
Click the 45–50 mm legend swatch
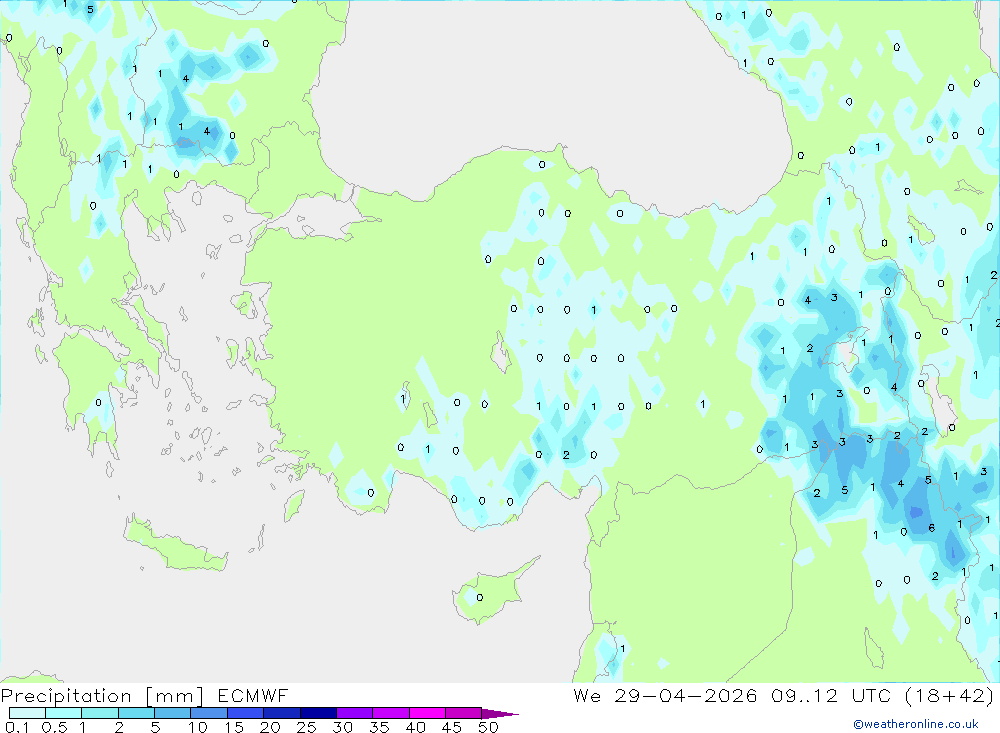coord(464,713)
